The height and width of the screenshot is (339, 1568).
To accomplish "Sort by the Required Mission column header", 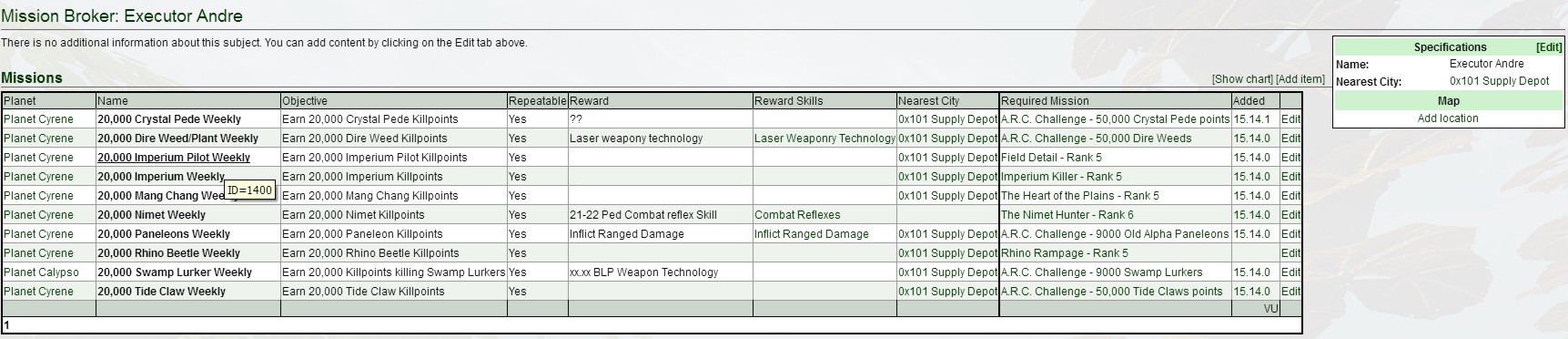I will 1045,101.
